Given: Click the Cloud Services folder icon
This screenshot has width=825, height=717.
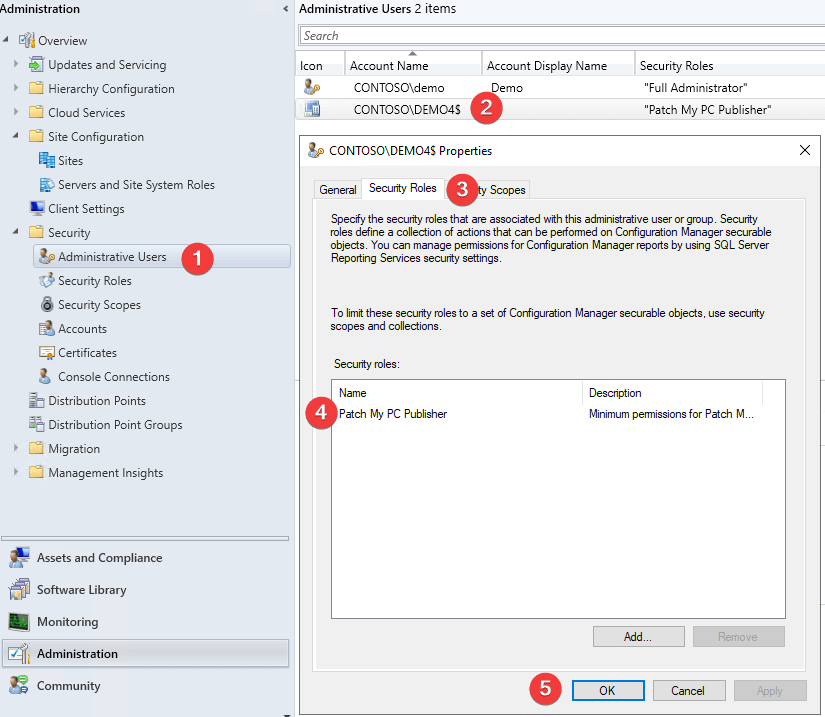Looking at the screenshot, I should coord(36,112).
